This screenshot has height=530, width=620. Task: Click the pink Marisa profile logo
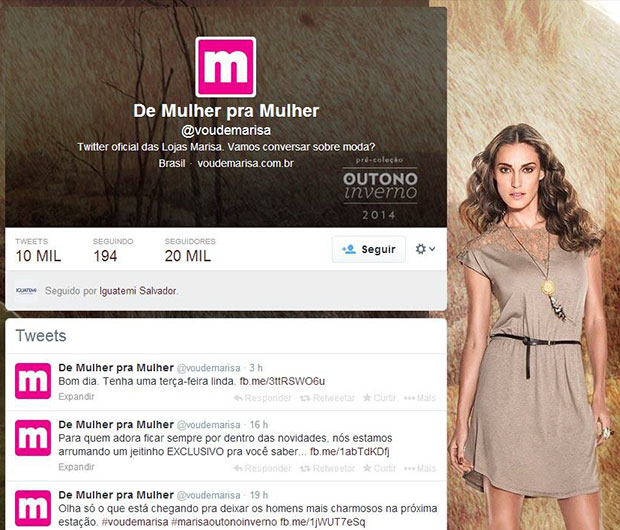pos(226,67)
